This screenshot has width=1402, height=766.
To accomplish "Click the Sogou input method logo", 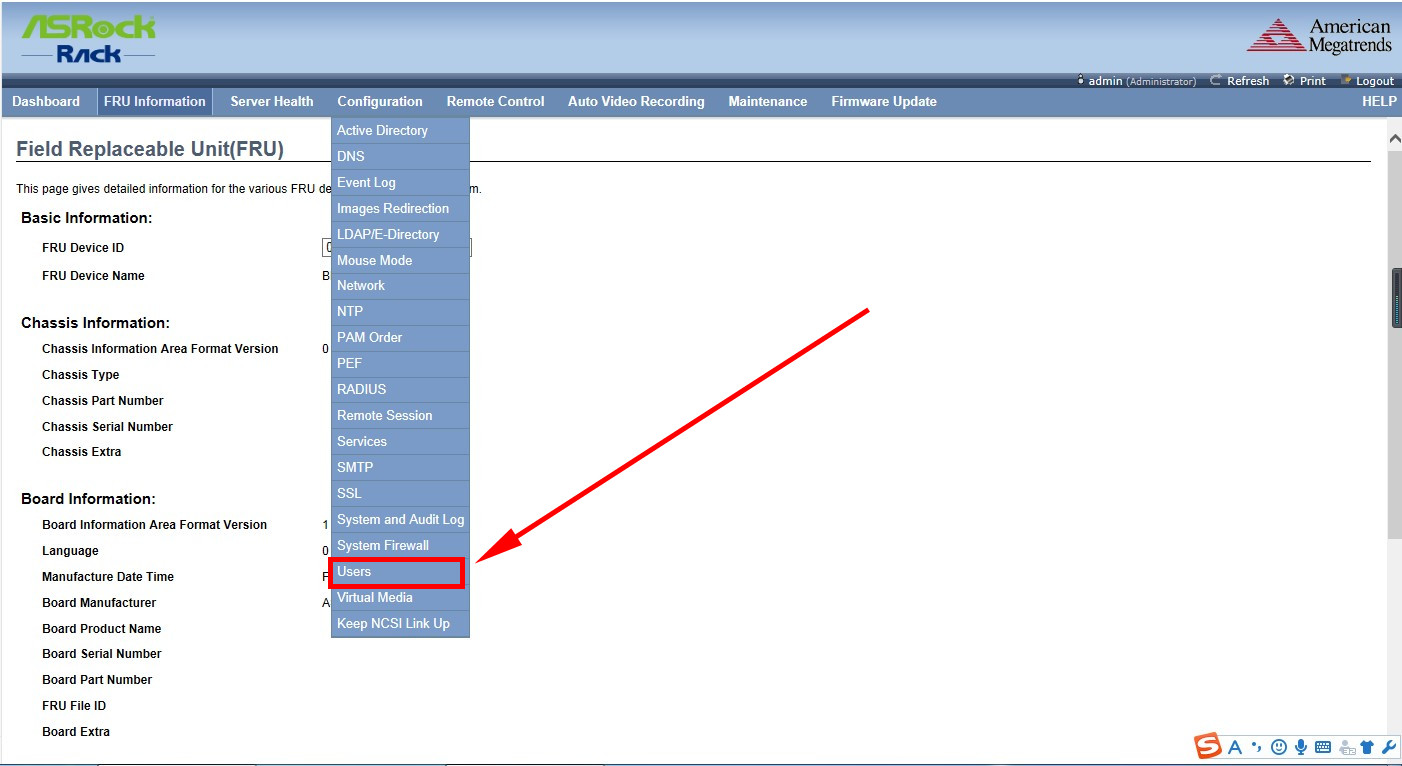I will [1208, 746].
